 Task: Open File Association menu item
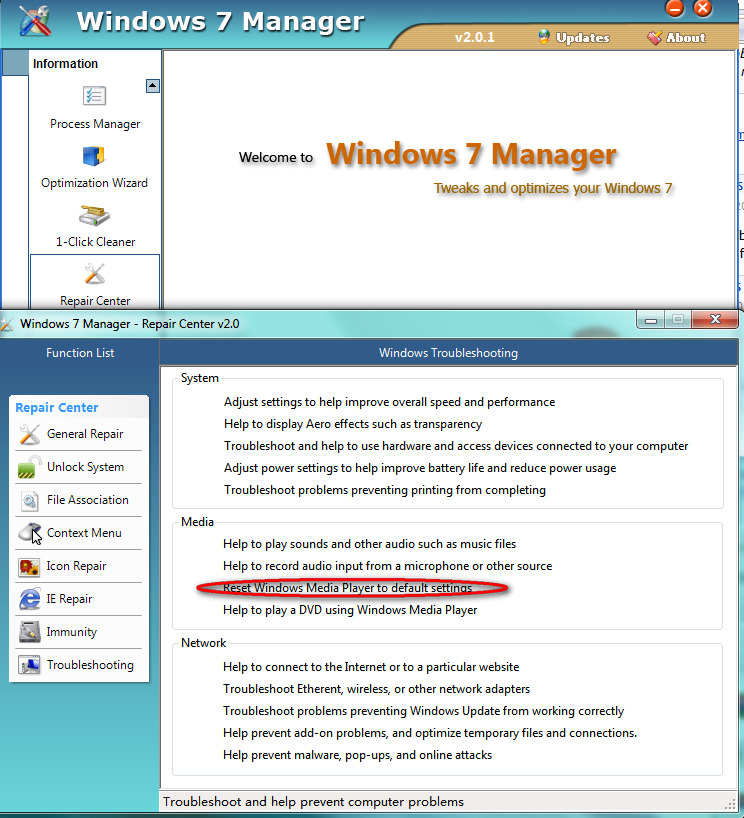coord(88,500)
